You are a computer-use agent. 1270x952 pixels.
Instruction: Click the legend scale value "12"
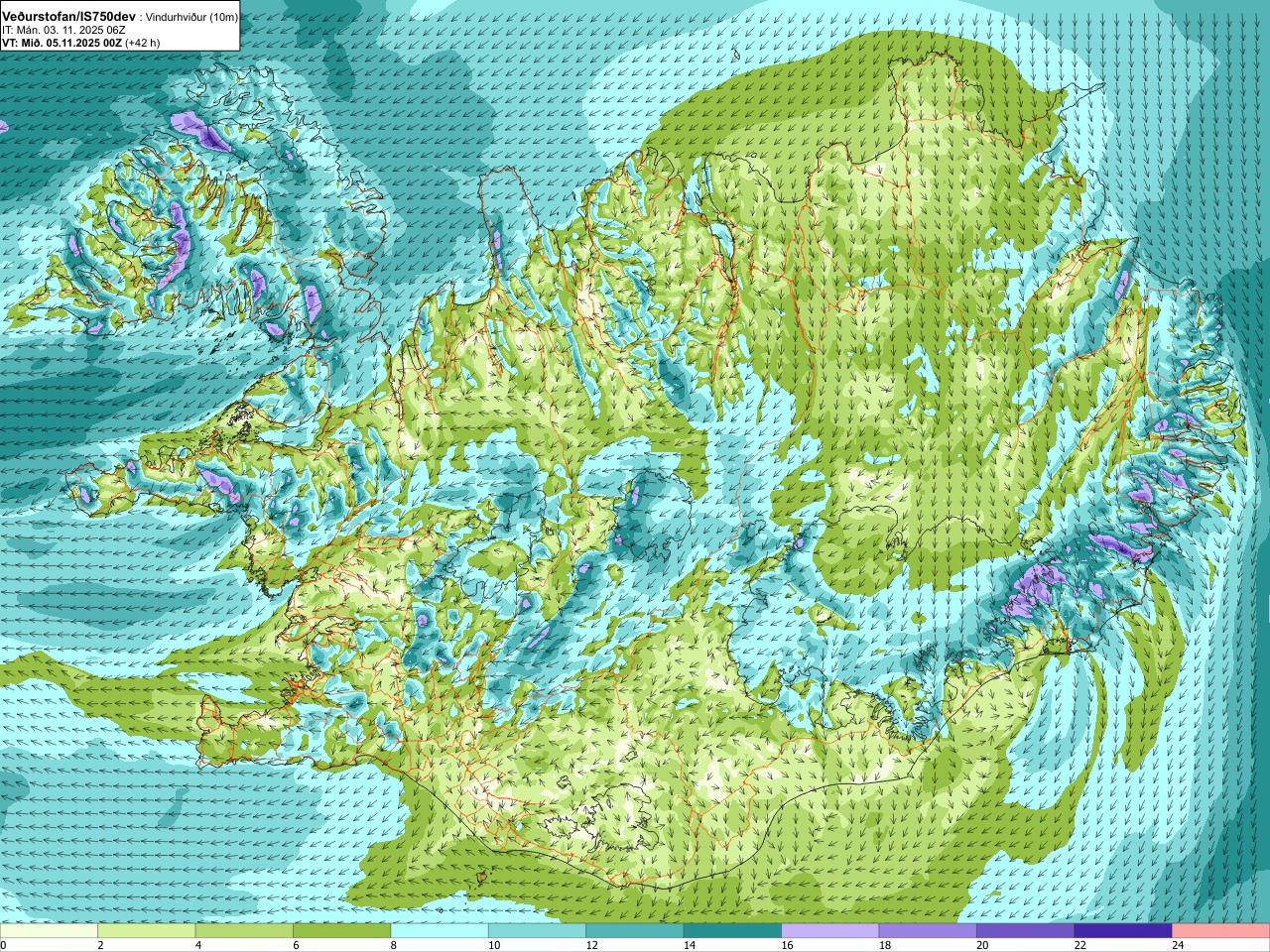click(x=592, y=945)
